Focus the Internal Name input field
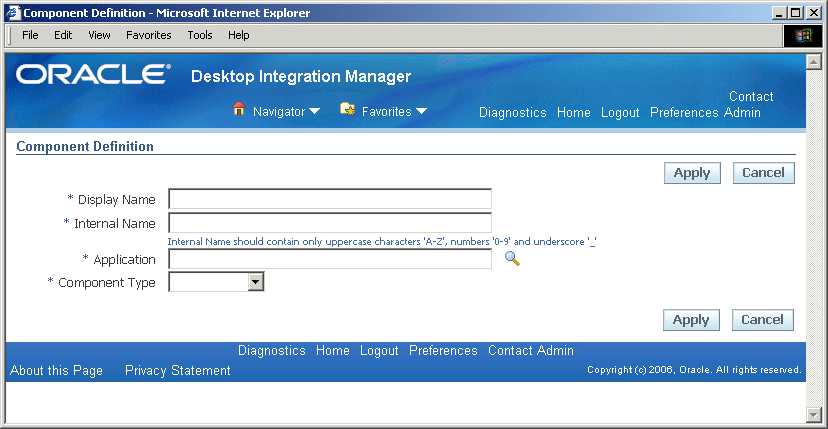828x429 pixels. [330, 223]
